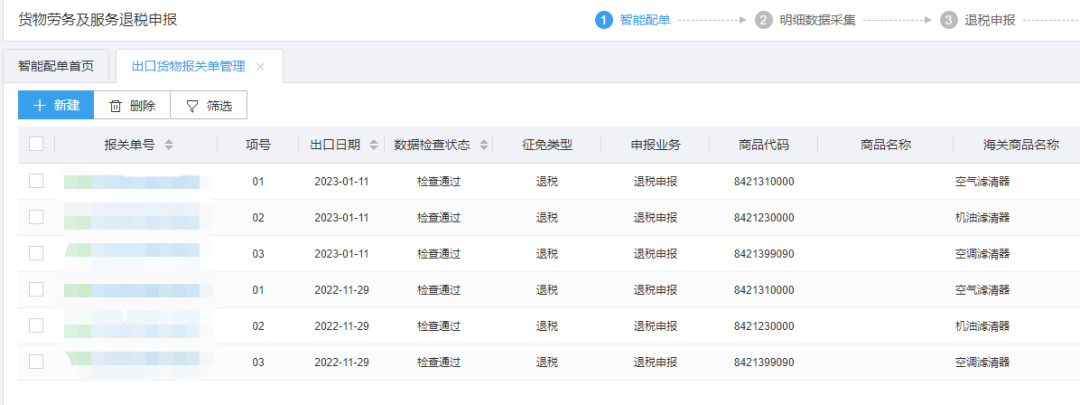Go to step 1 智能配单
Screen dimensions: 1080x405
point(633,20)
